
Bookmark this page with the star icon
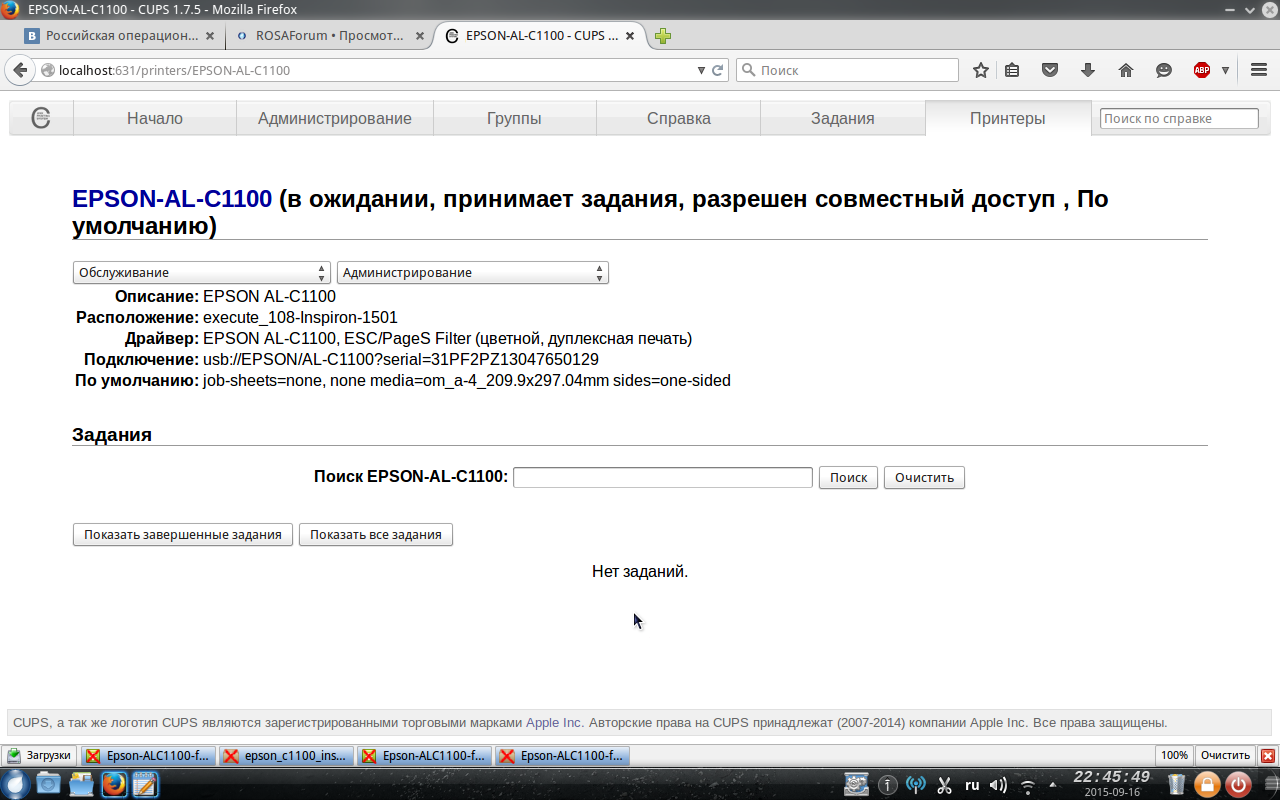coord(981,70)
